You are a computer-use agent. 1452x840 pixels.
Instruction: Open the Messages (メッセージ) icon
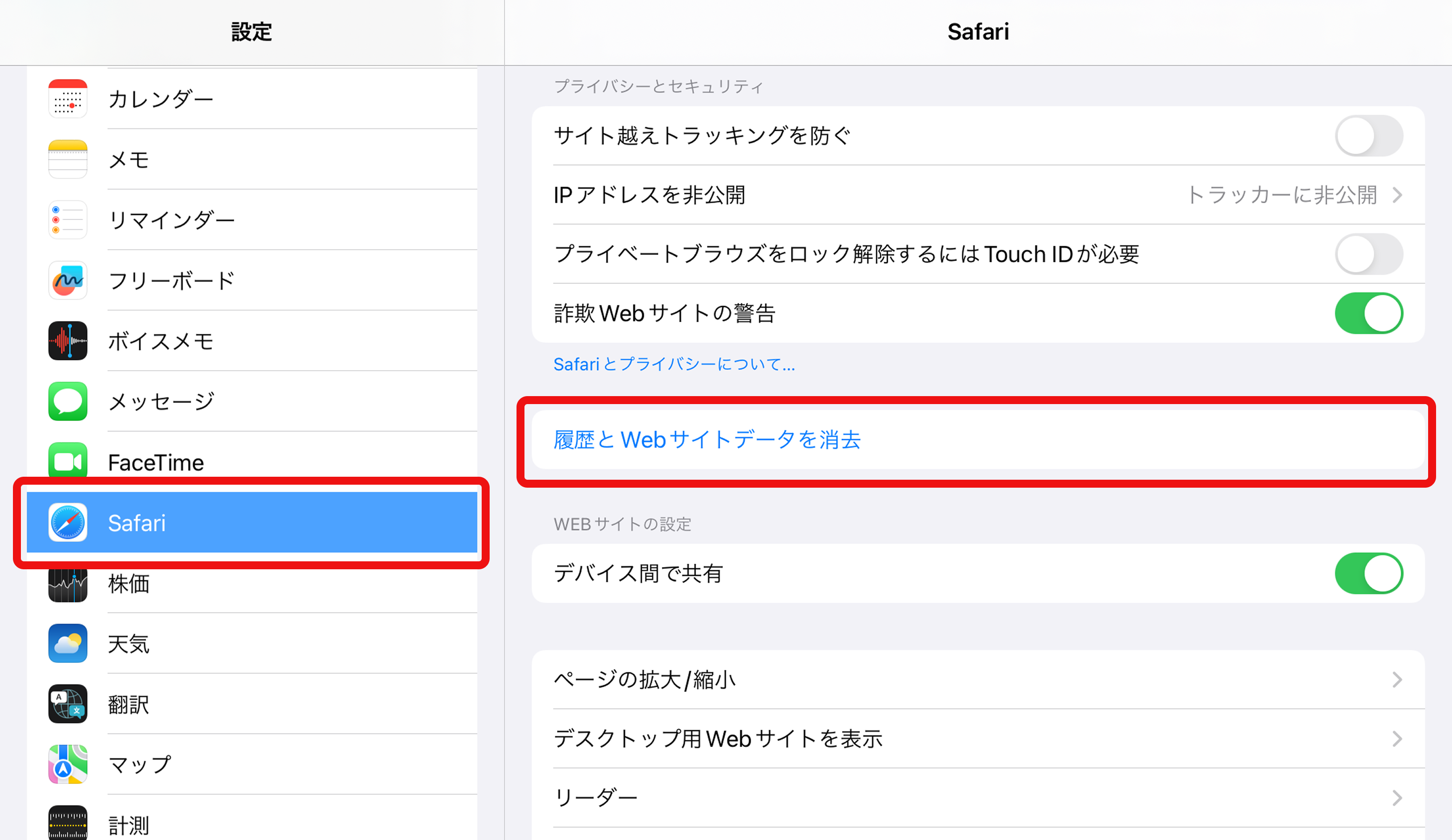coord(67,402)
